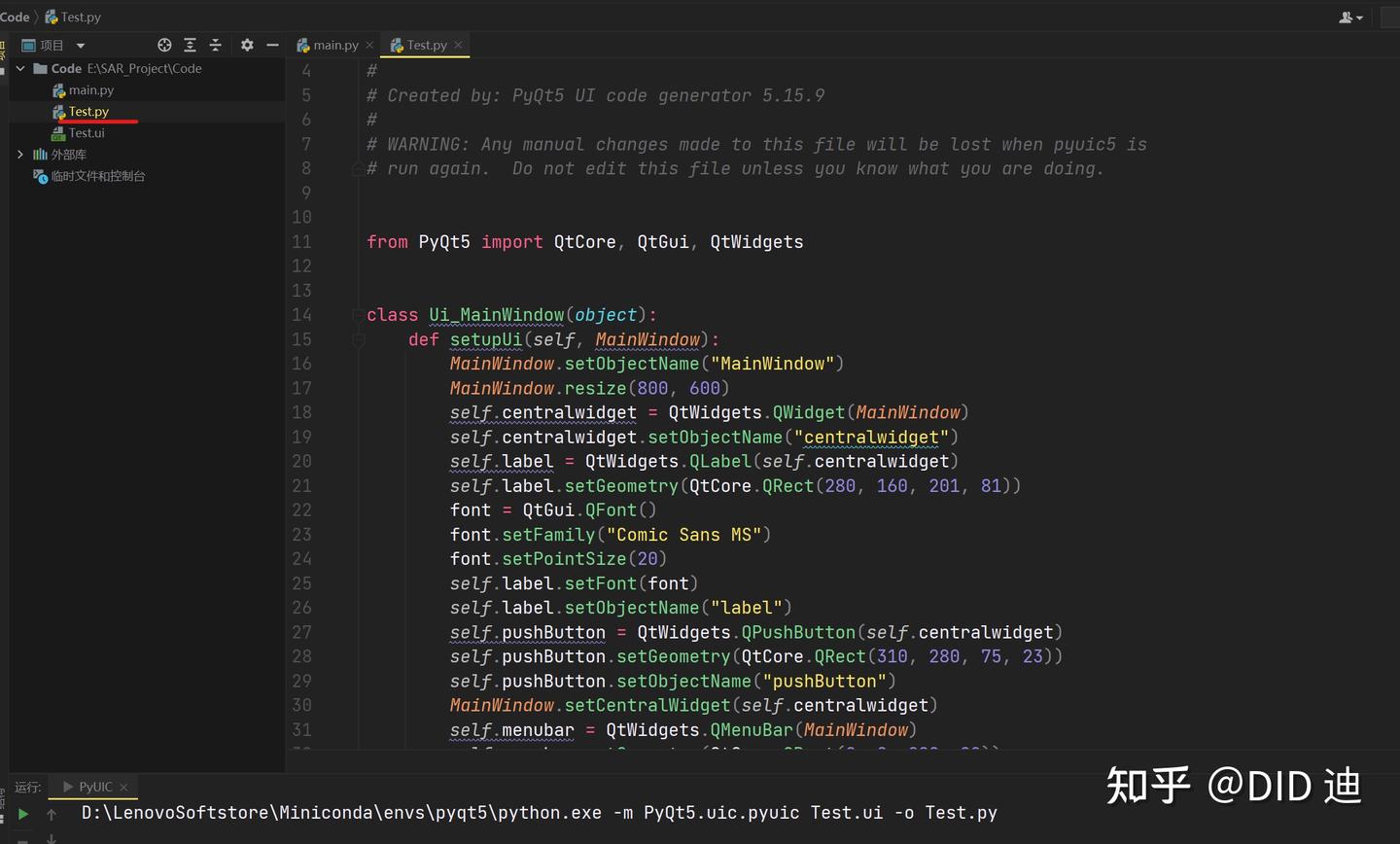Open the project panel settings gear
This screenshot has height=844, width=1400.
point(246,45)
